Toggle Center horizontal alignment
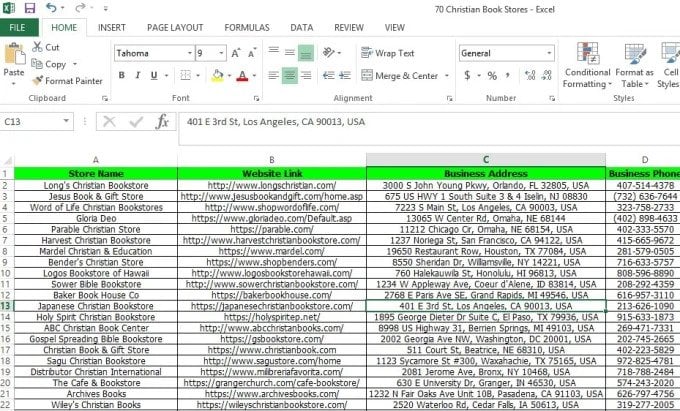The height and width of the screenshot is (411, 680). click(x=290, y=76)
